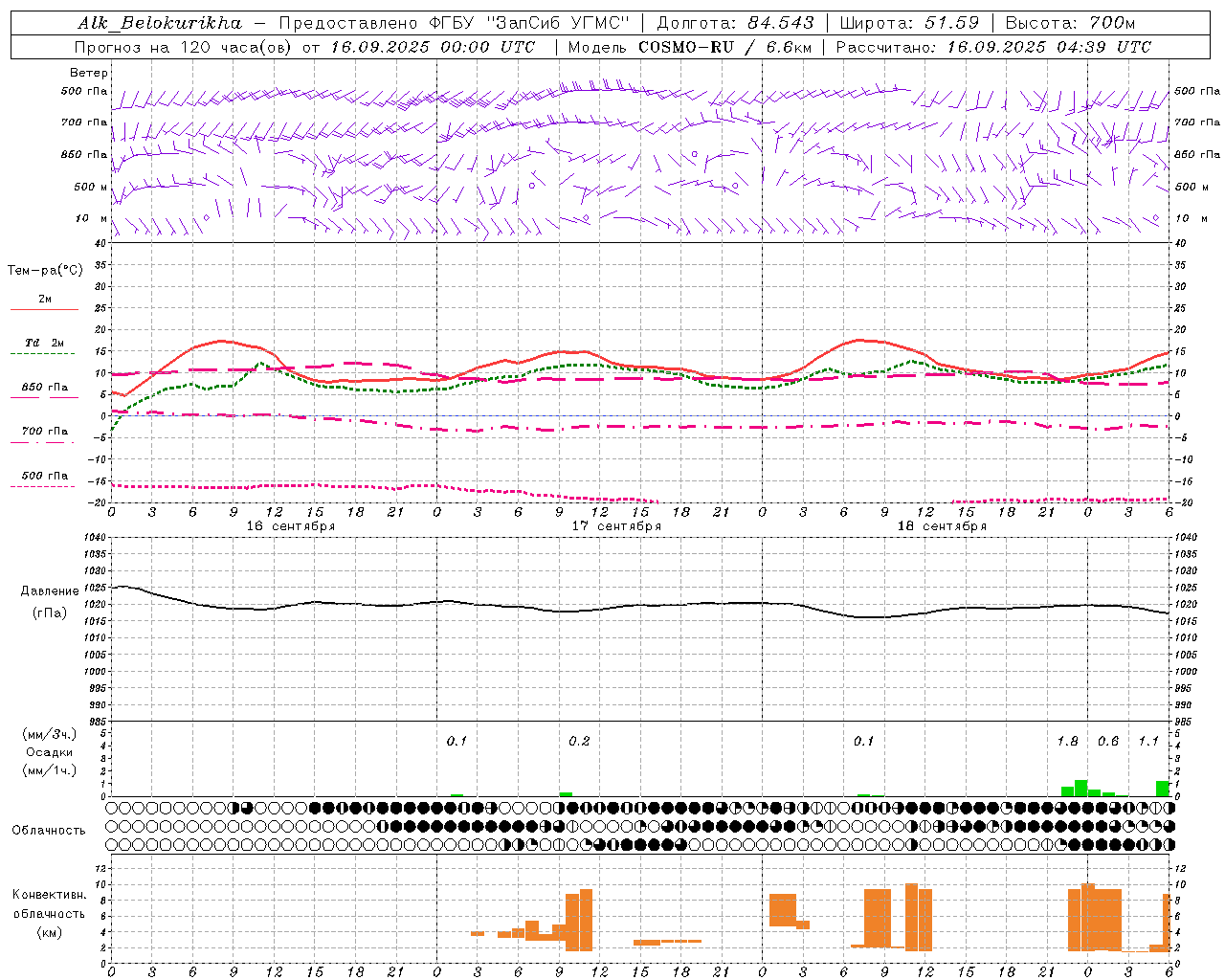Image resolution: width=1225 pixels, height=980 pixels.
Task: Select the Тем-ра(°C) temperature panel label
Action: point(45,270)
